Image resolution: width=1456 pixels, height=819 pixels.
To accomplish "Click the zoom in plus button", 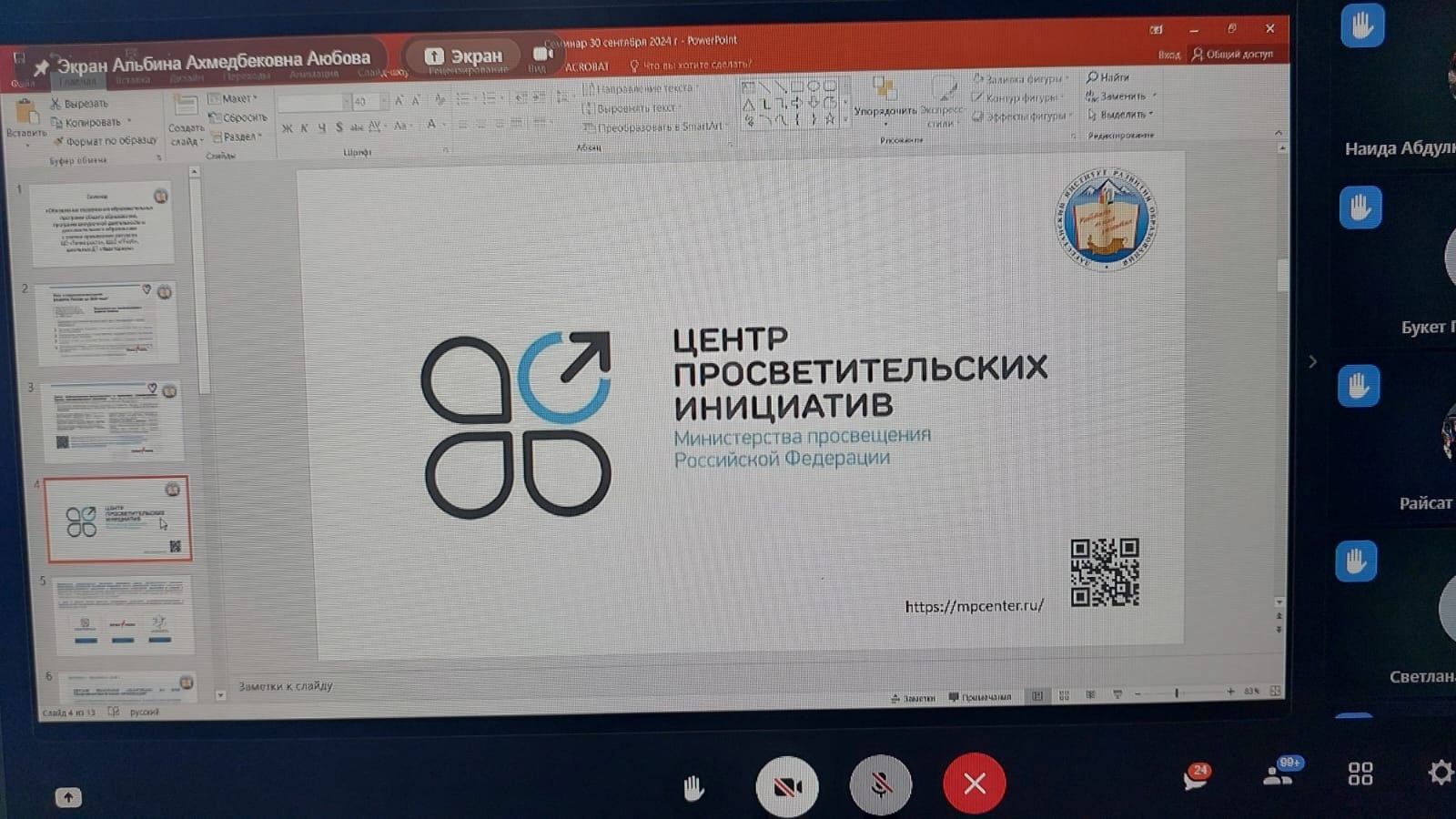I will (x=1230, y=692).
